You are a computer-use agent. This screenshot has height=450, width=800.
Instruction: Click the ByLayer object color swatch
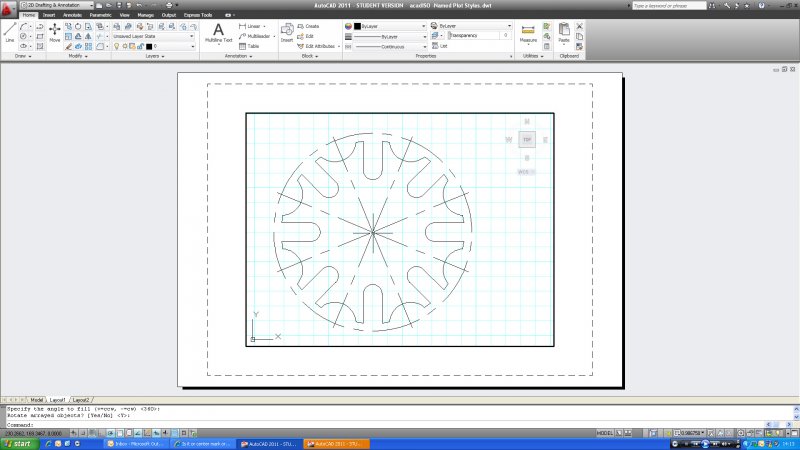tap(357, 25)
